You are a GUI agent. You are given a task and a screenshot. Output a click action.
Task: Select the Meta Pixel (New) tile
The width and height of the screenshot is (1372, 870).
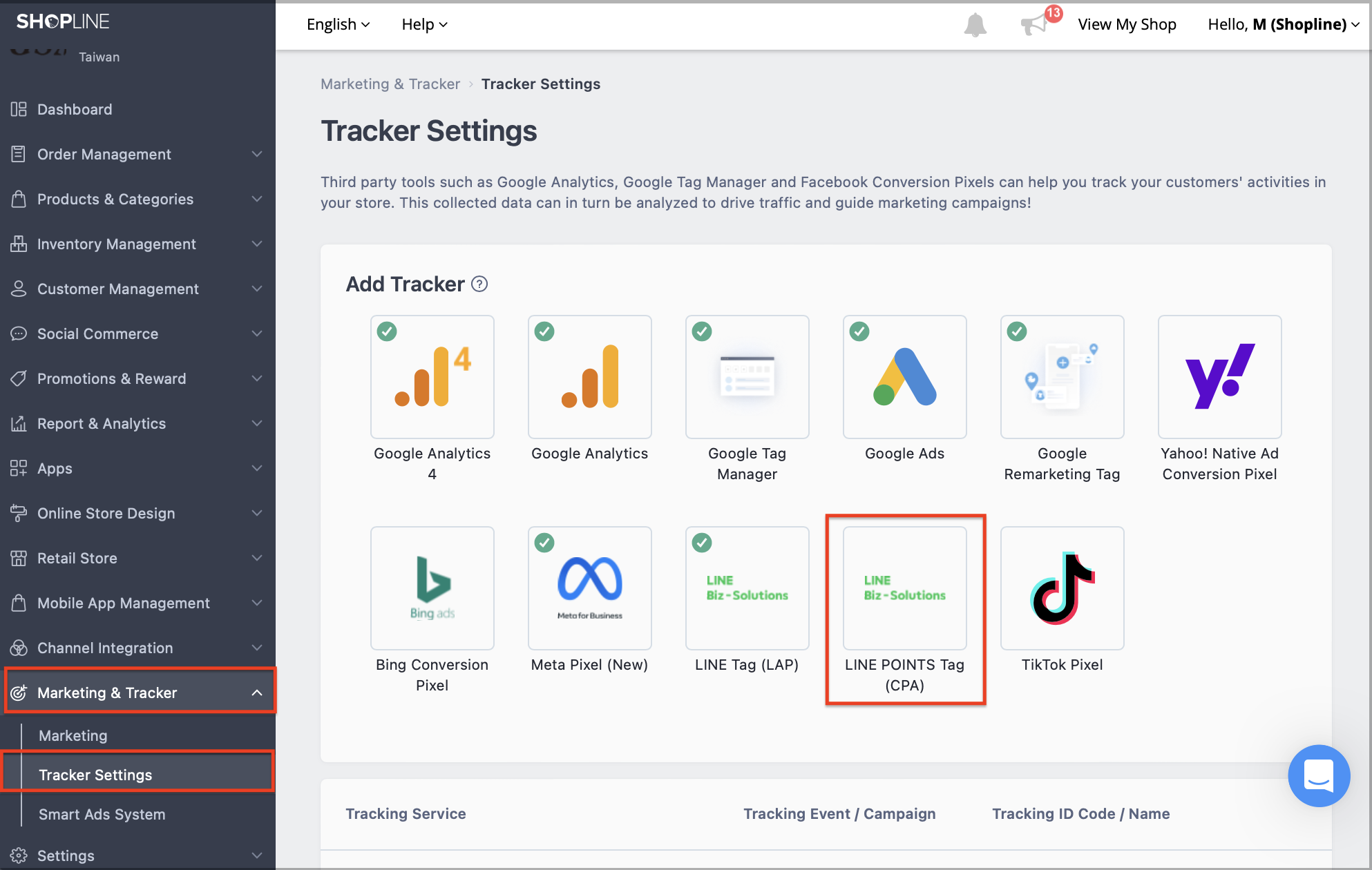(x=590, y=588)
